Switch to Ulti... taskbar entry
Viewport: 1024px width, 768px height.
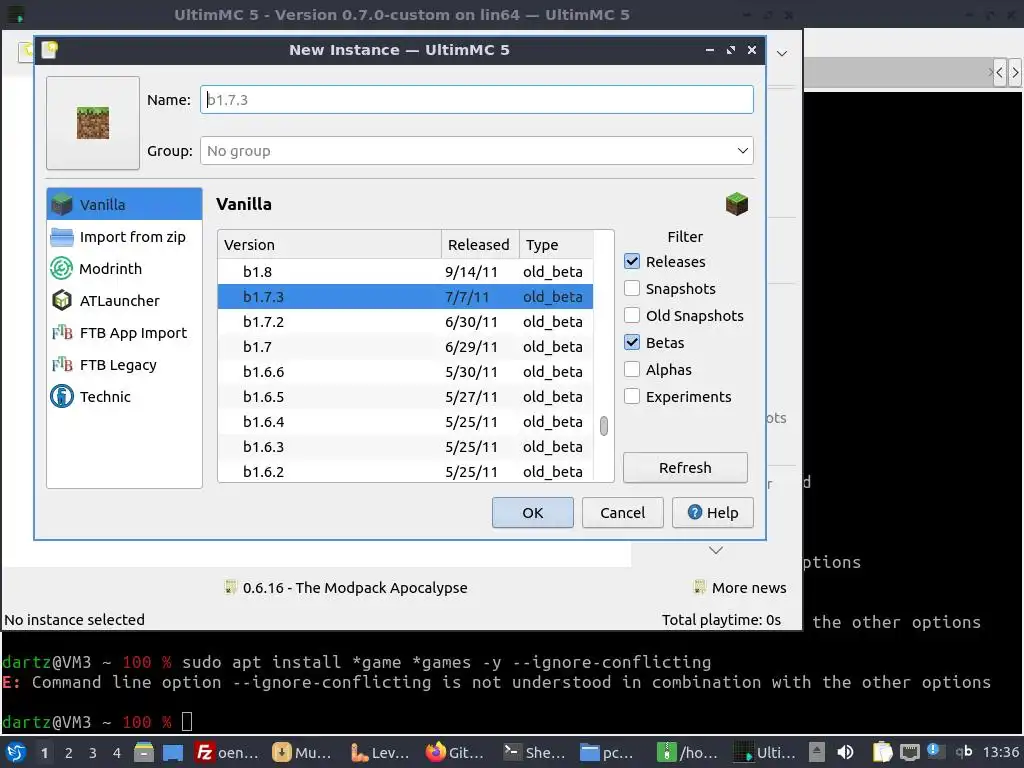764,752
